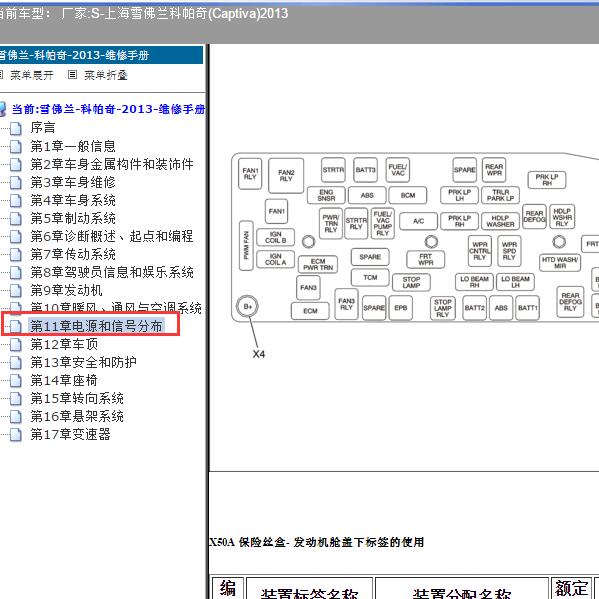Click the page icon beside 第1章一般信息

pos(16,146)
